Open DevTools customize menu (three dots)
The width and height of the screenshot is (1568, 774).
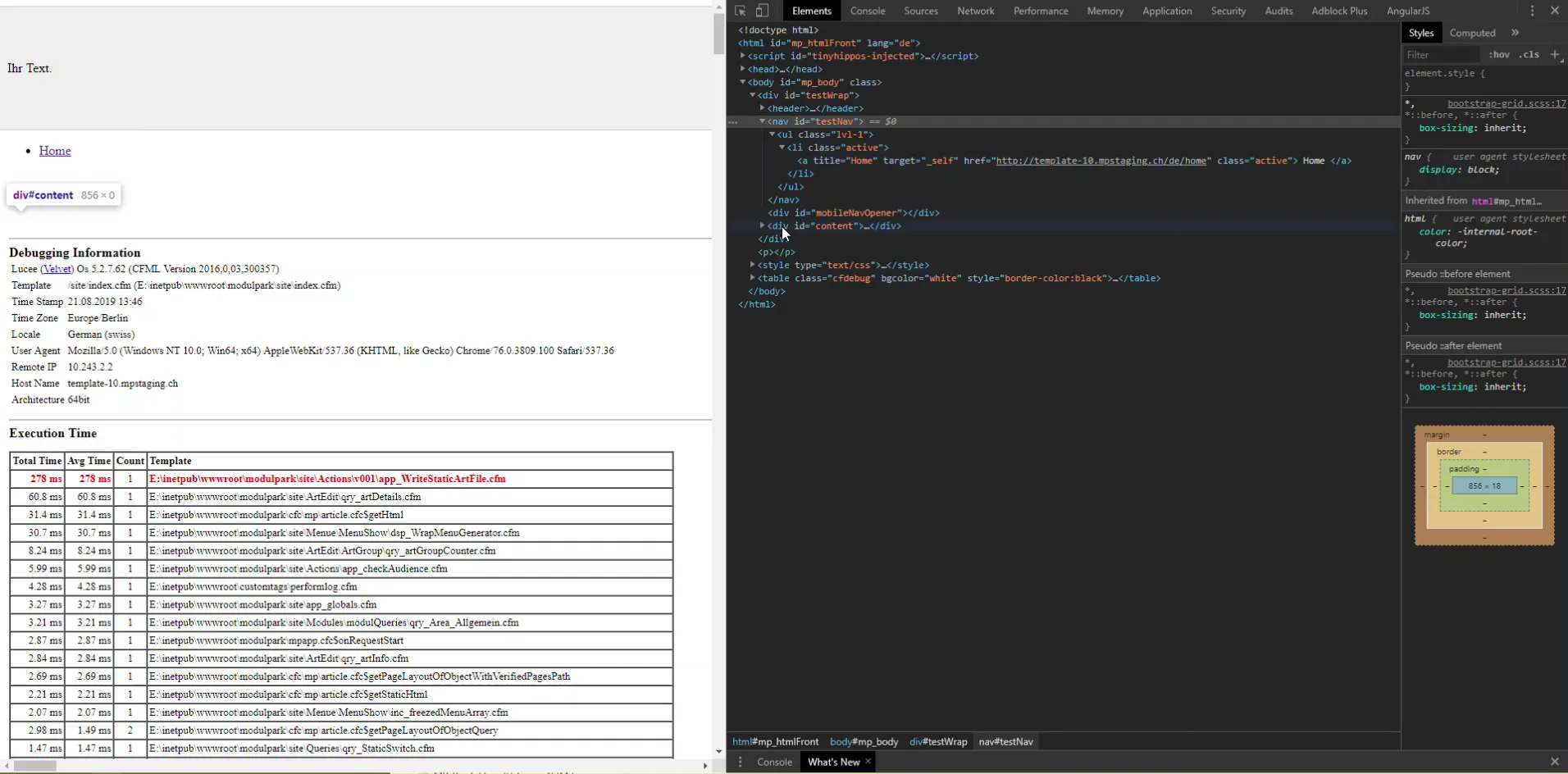[x=1532, y=11]
